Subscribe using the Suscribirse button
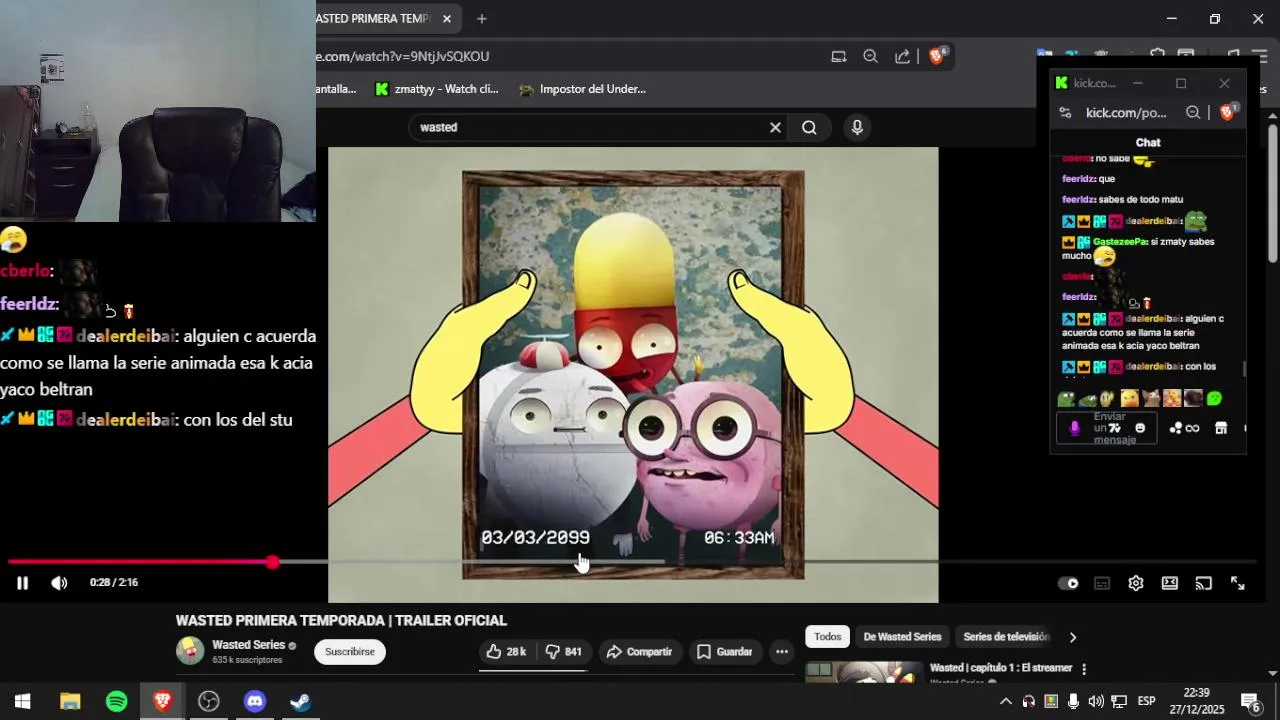This screenshot has width=1280, height=720. (x=350, y=652)
